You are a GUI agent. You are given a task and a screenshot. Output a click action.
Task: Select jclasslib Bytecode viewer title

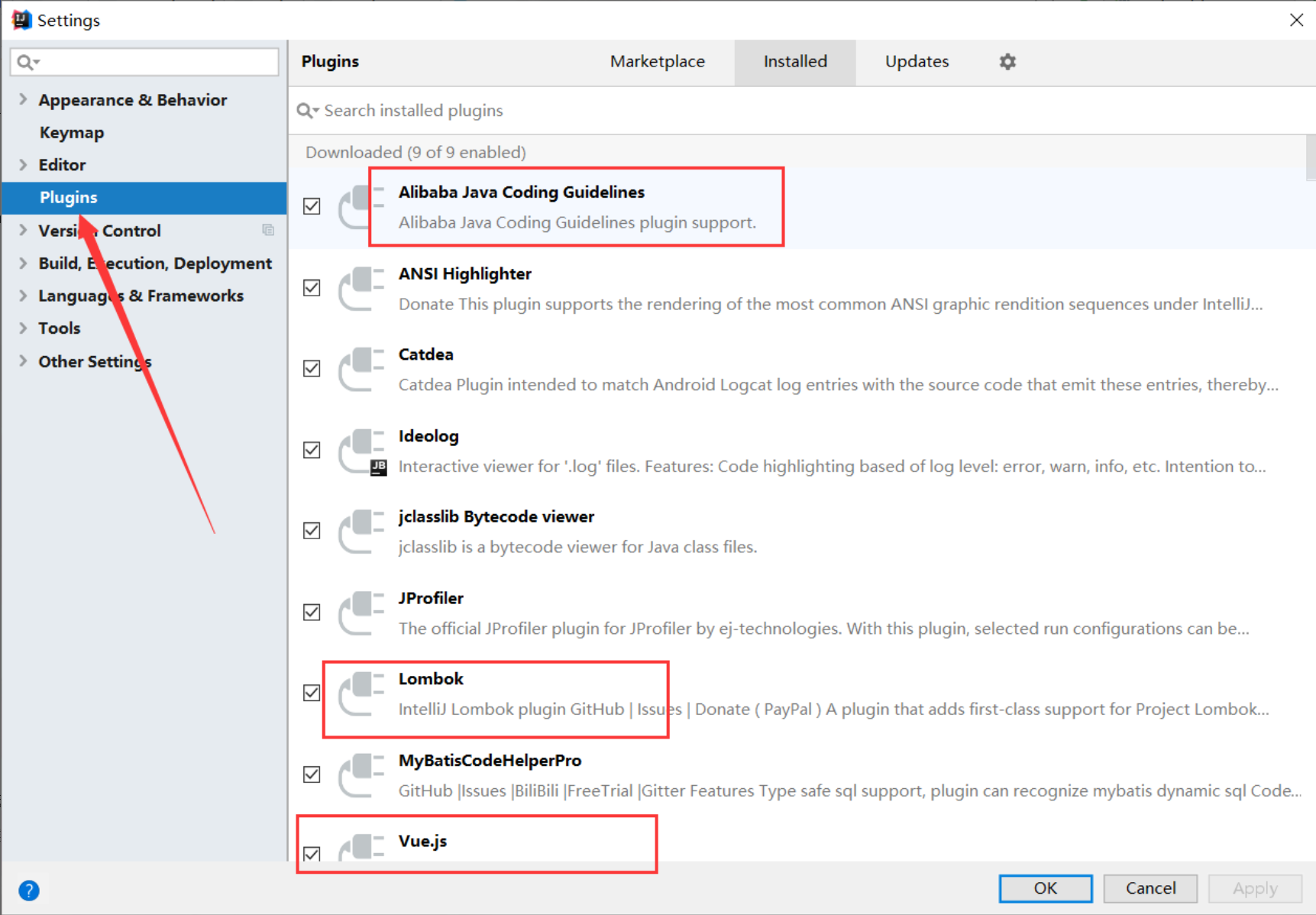[x=496, y=516]
